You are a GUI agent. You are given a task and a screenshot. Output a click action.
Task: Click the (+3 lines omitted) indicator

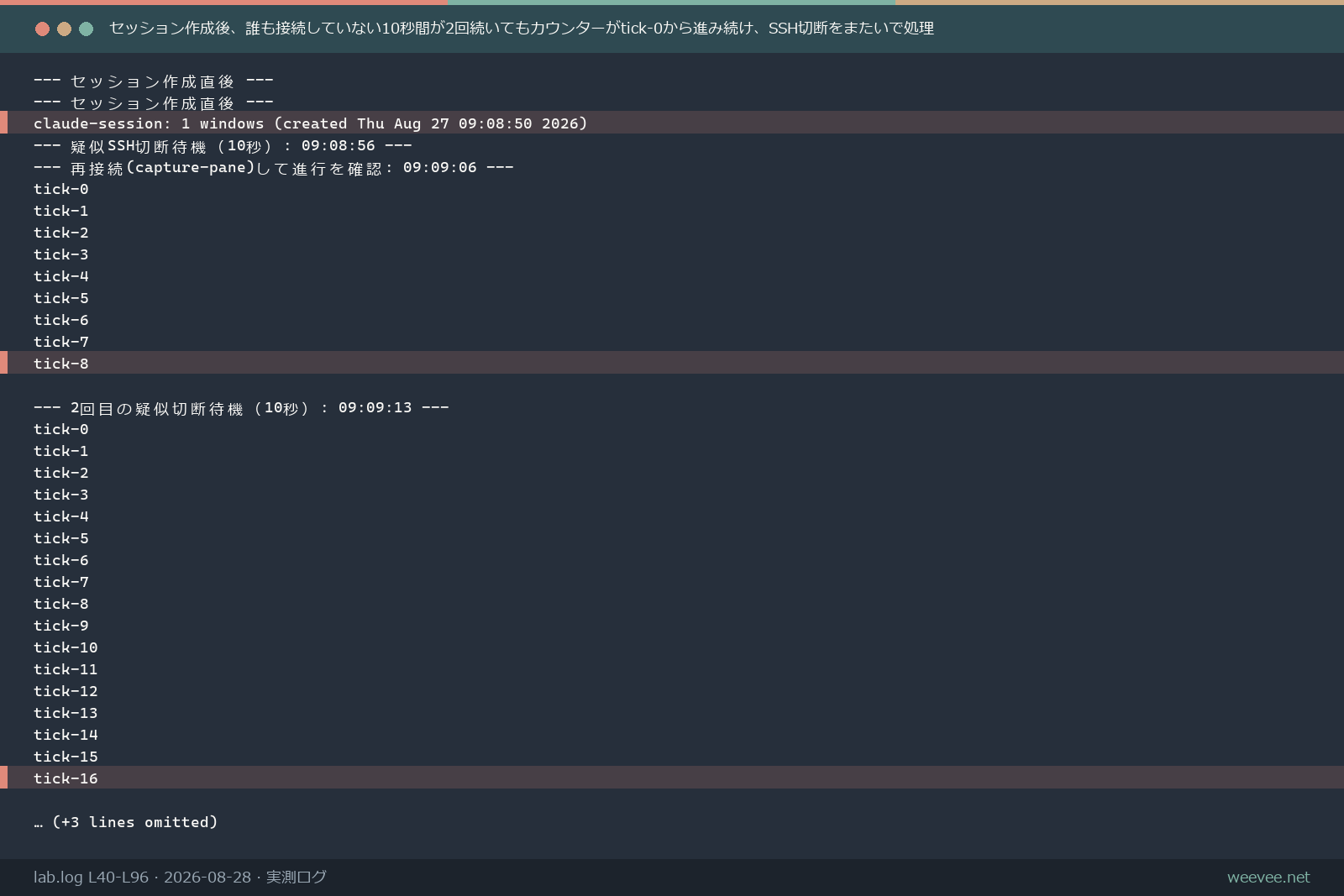coord(126,822)
